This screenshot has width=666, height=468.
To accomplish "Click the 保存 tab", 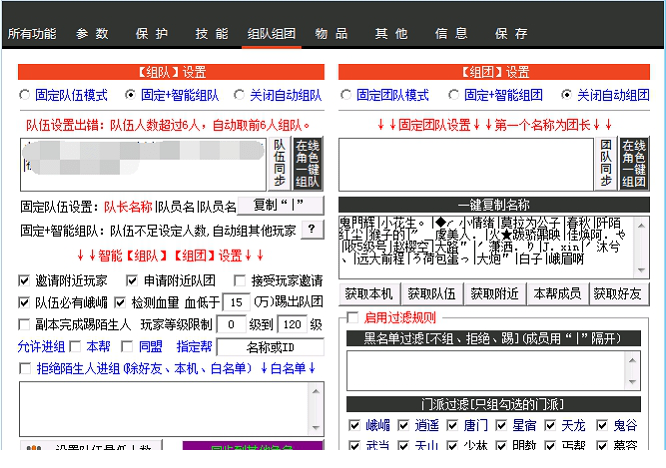I will click(511, 34).
